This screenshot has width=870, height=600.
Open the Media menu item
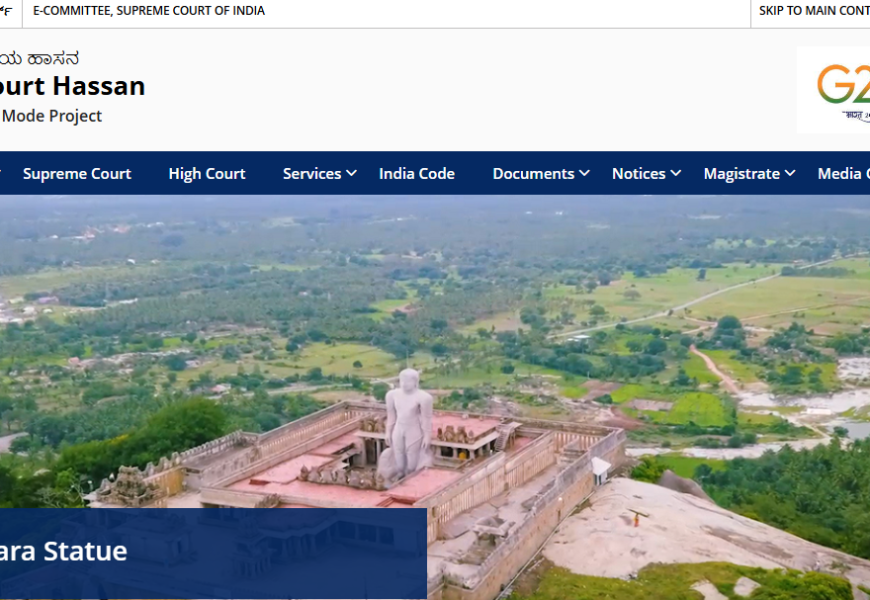point(842,174)
